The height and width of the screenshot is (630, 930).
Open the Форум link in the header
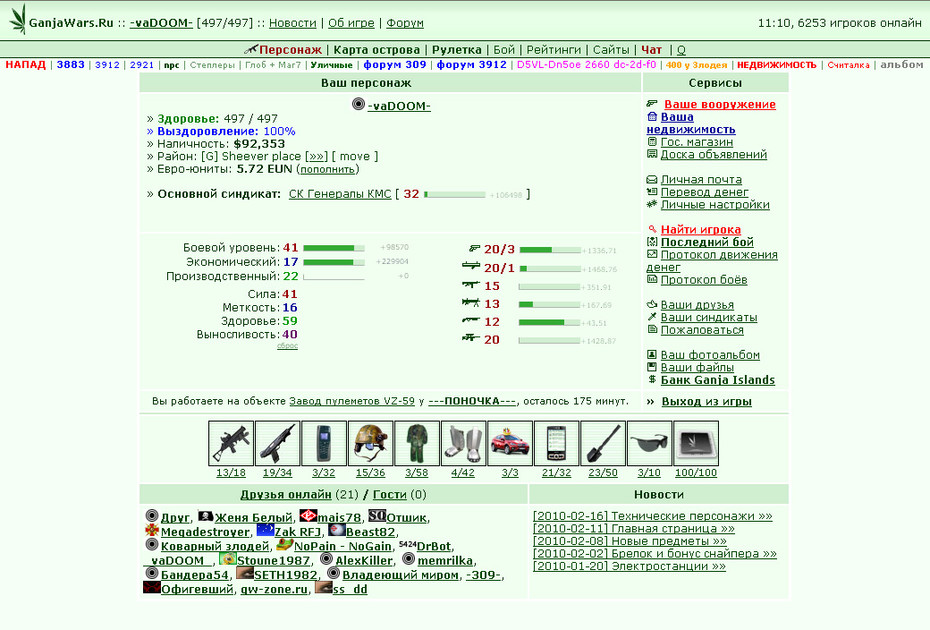(405, 23)
